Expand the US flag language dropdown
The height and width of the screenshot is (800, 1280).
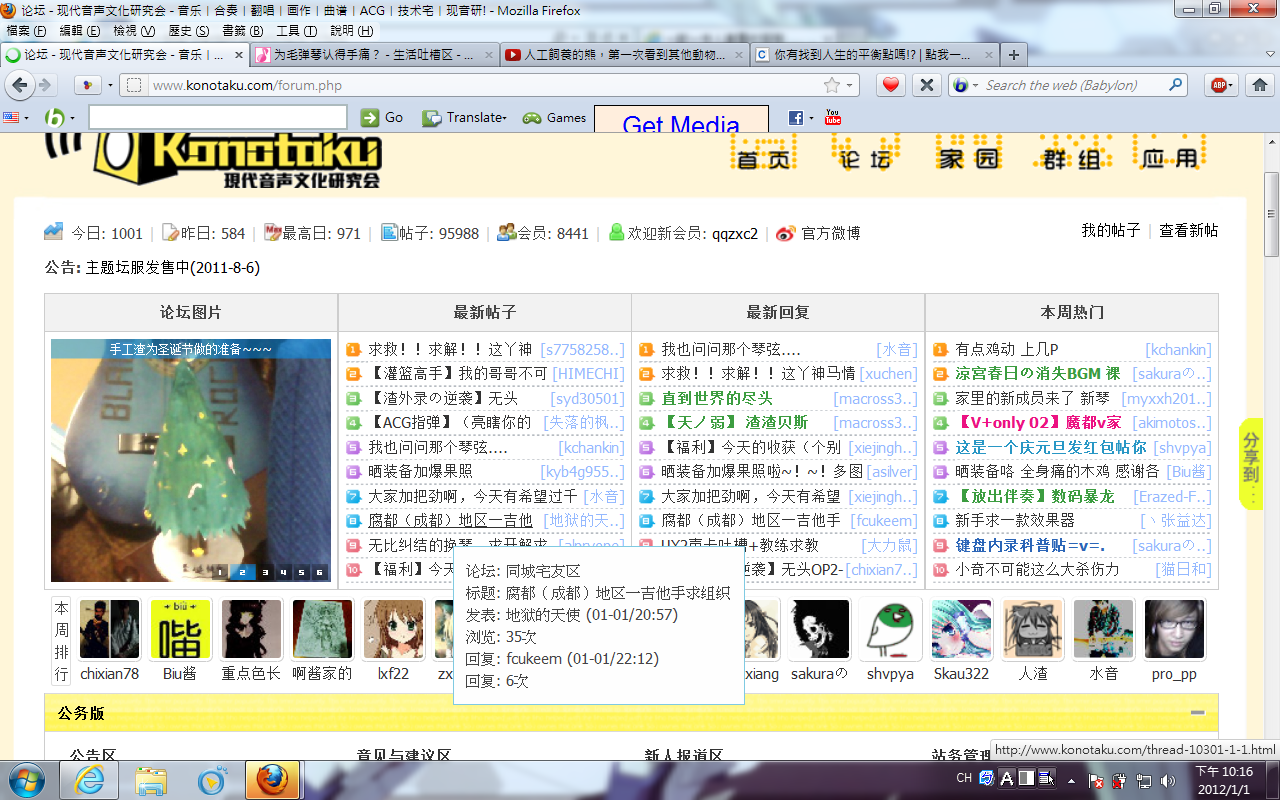(x=16, y=118)
